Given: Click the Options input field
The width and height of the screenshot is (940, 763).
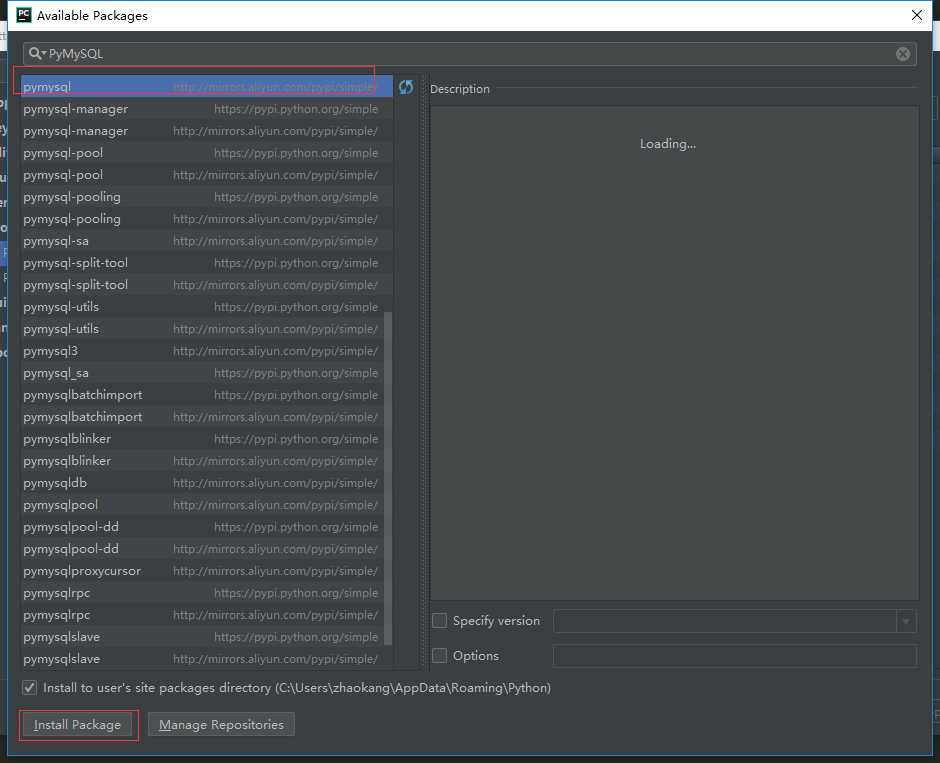Looking at the screenshot, I should [x=735, y=656].
